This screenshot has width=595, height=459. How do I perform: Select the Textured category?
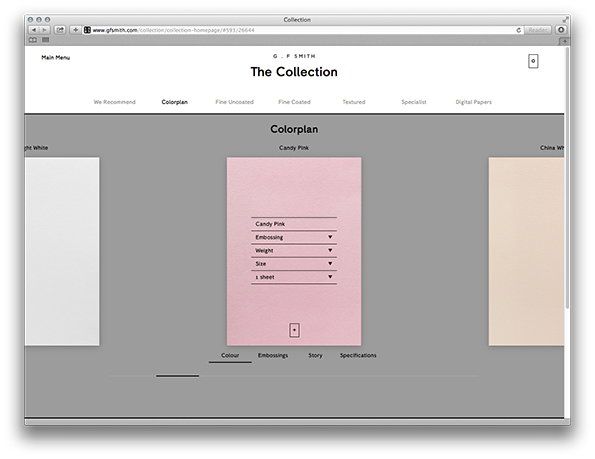tap(354, 102)
